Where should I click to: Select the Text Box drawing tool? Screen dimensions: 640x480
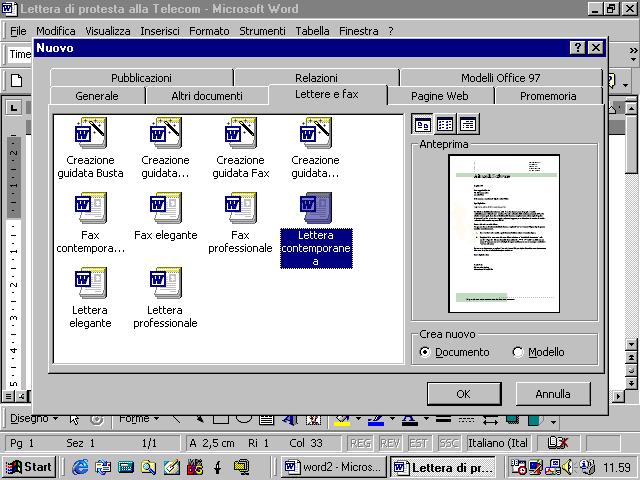click(267, 420)
